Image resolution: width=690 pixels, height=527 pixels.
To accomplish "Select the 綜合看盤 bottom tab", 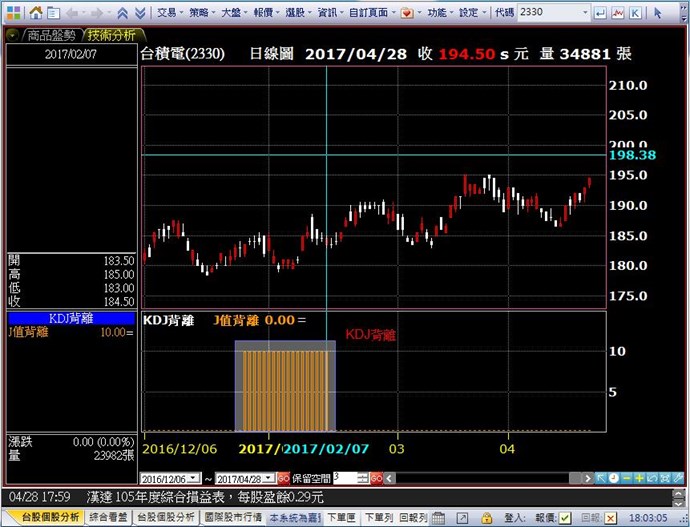I will (108, 518).
